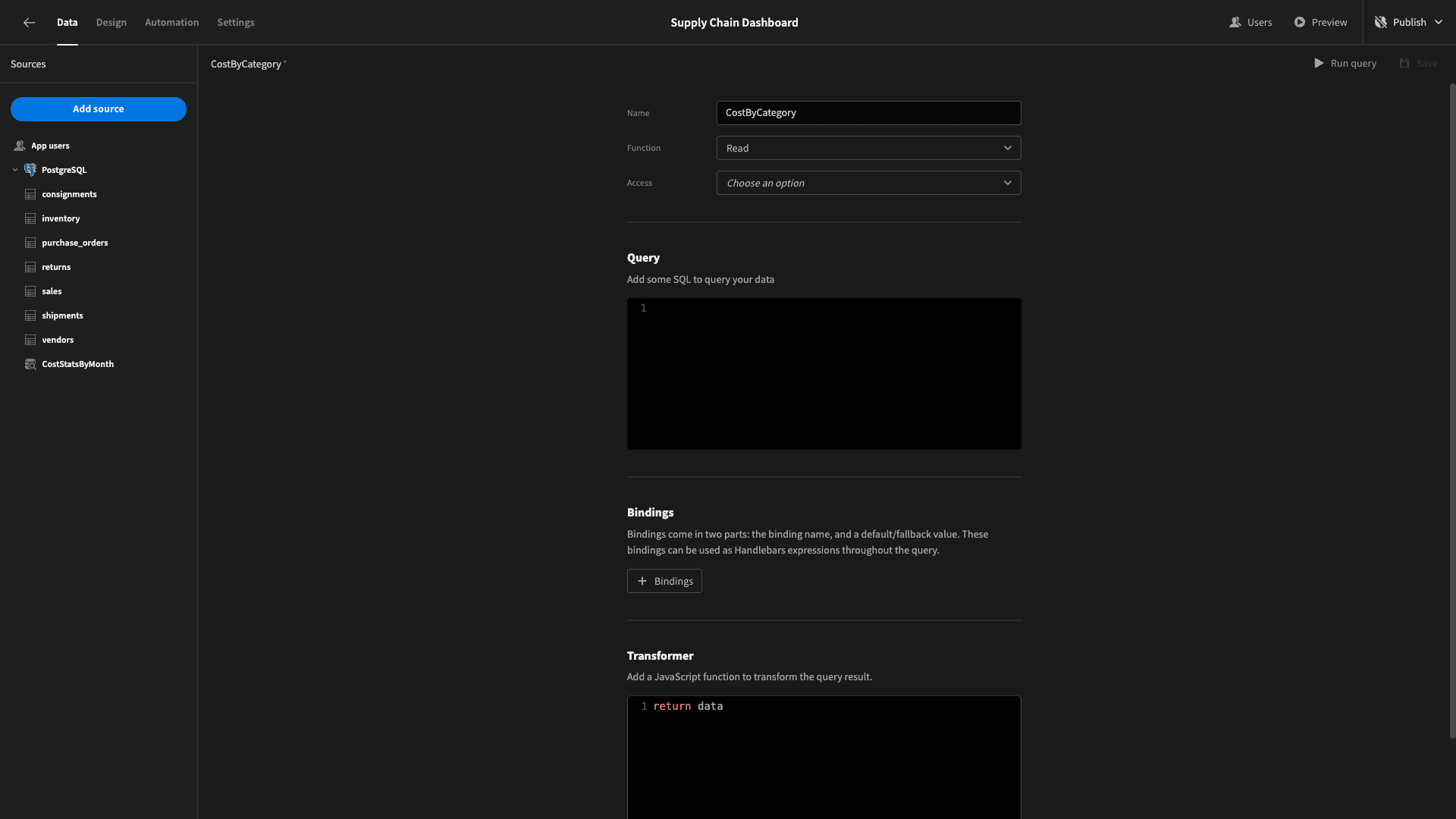
Task: Open the CostStatsByMonth query icon
Action: pos(30,364)
